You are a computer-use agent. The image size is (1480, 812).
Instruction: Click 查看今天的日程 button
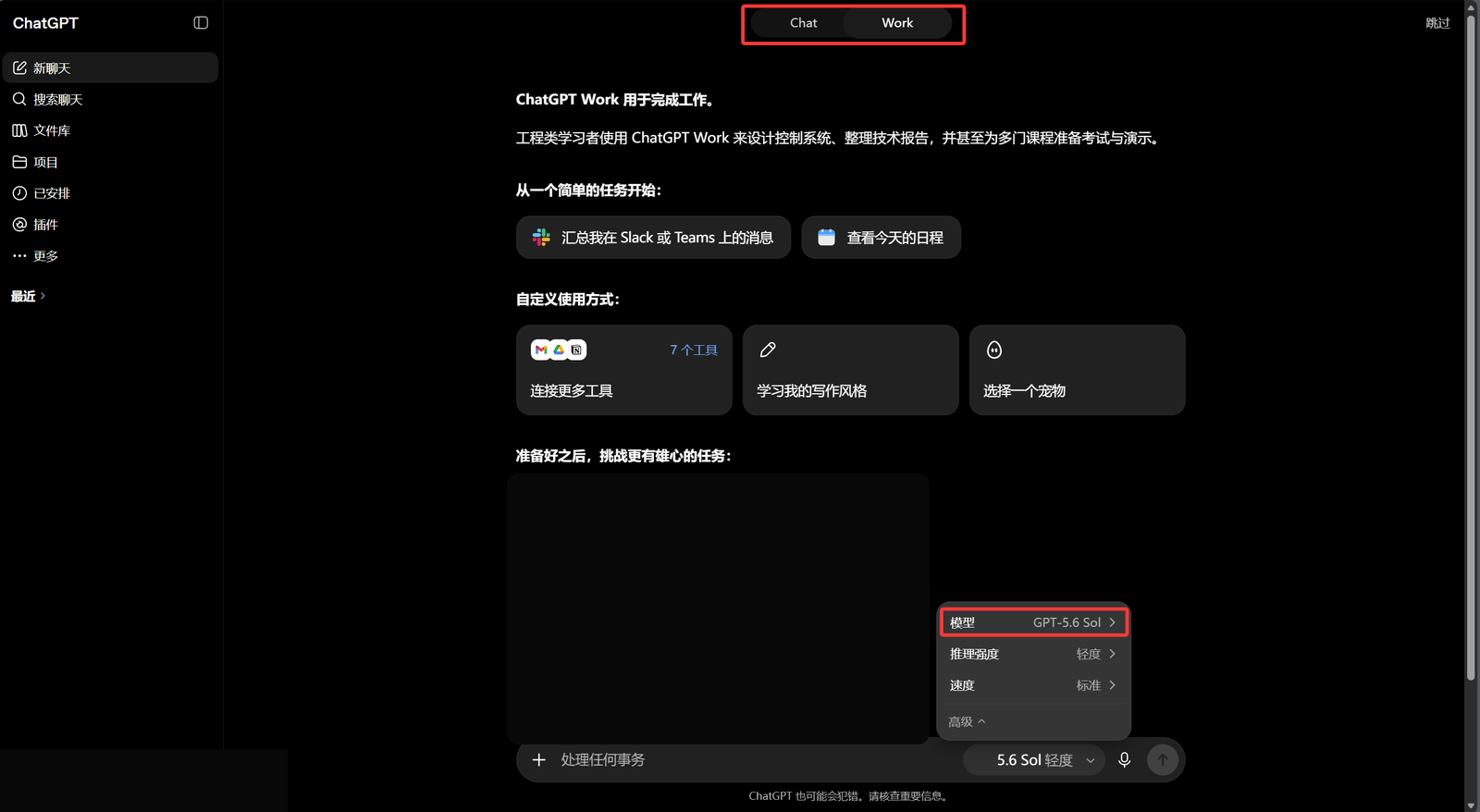(x=881, y=238)
